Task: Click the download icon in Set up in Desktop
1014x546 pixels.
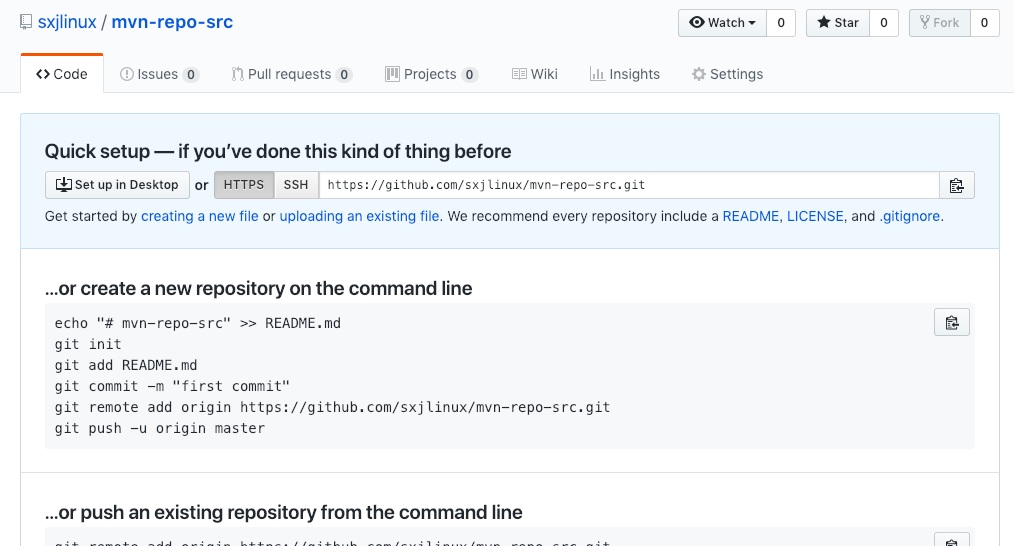Action: pos(63,185)
